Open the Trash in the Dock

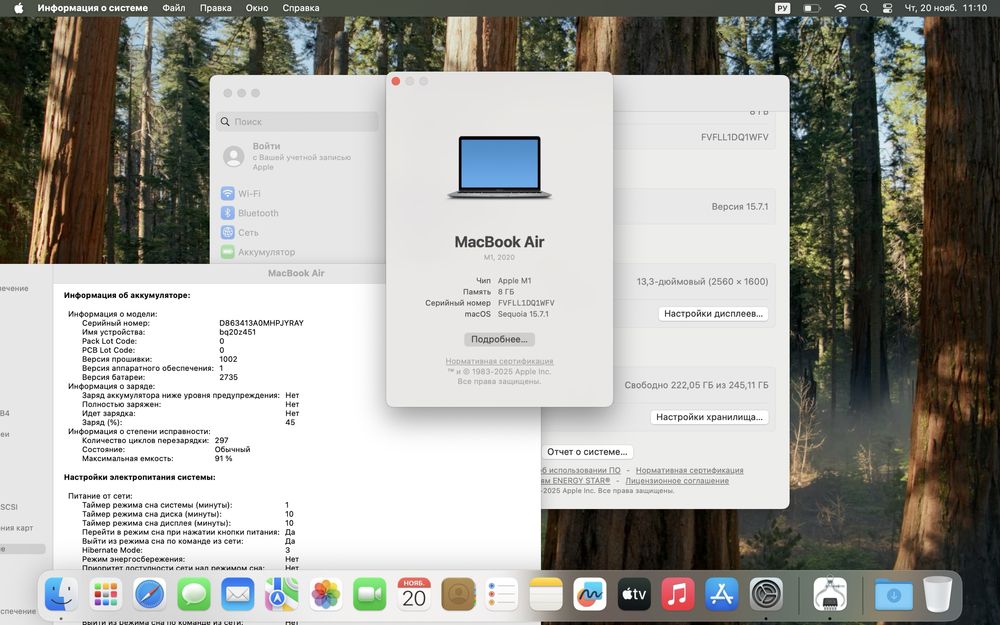pos(938,595)
